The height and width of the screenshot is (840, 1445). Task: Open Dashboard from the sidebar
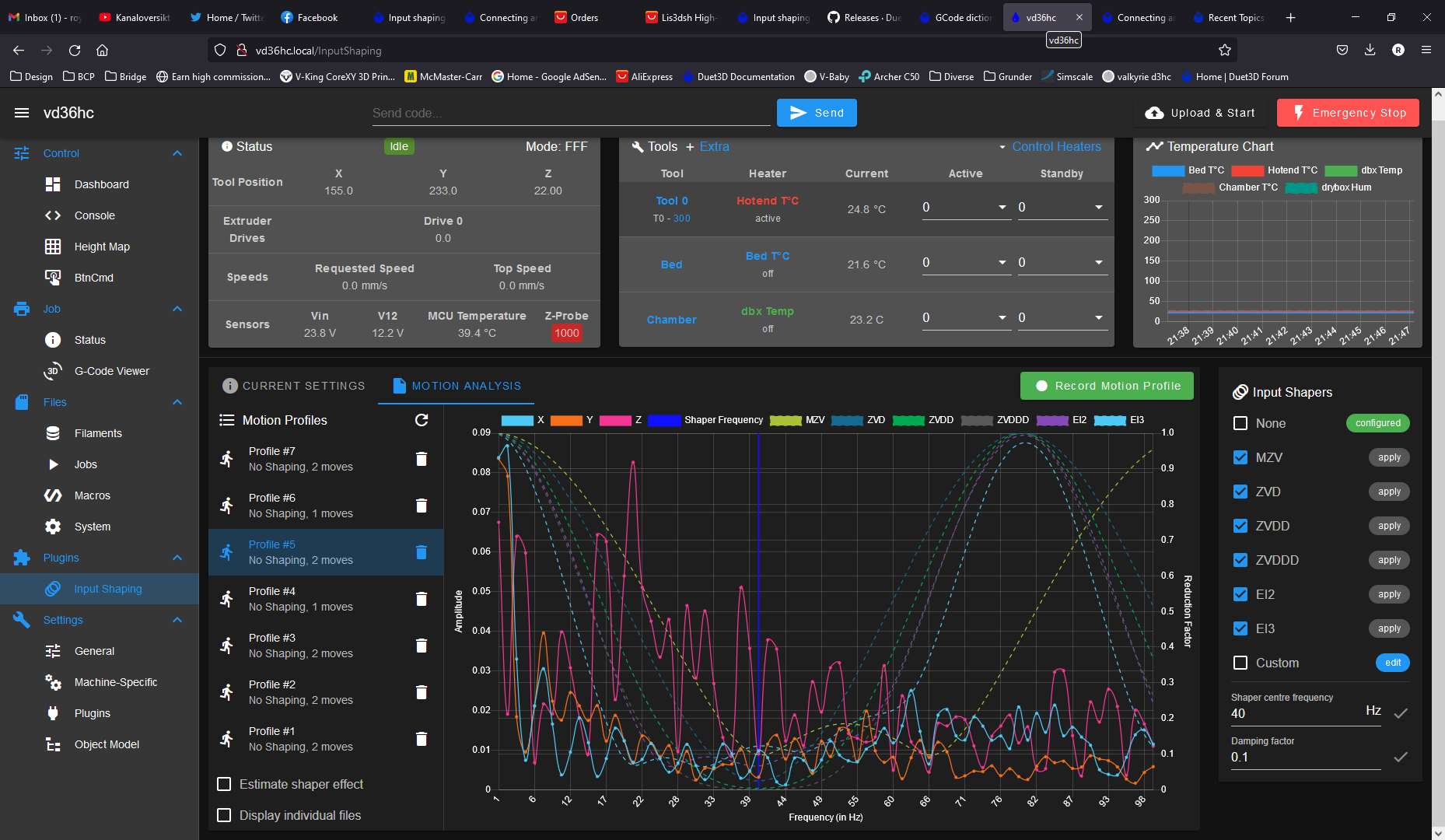(100, 184)
